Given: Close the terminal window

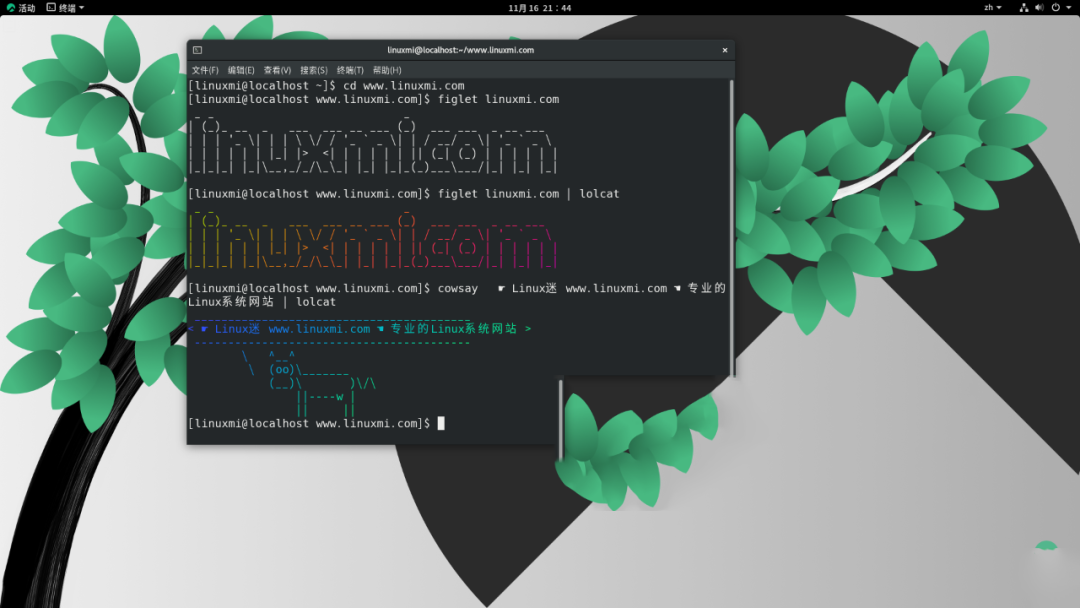Looking at the screenshot, I should pos(725,50).
